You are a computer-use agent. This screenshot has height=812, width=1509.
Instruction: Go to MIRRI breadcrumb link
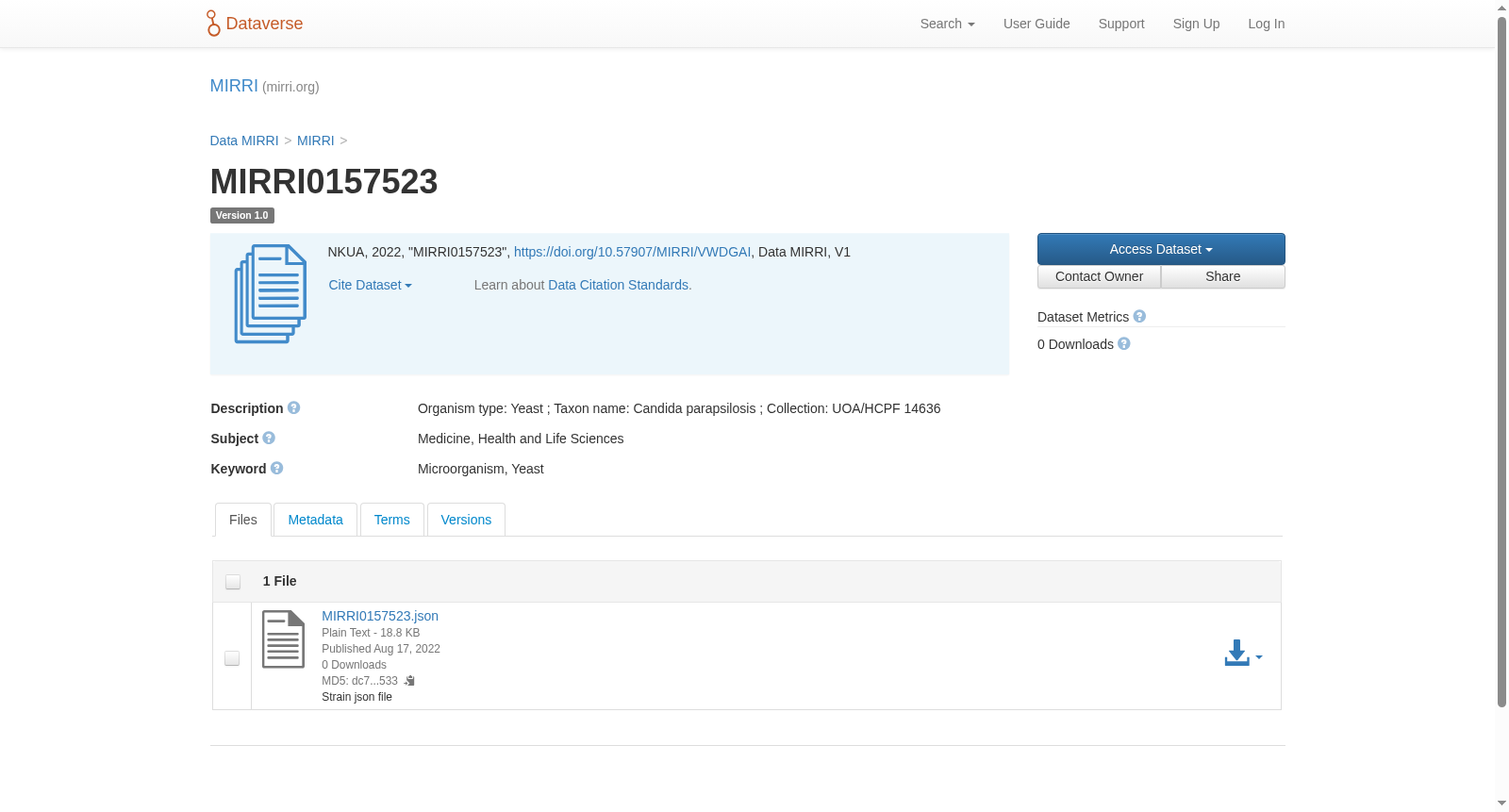(316, 141)
